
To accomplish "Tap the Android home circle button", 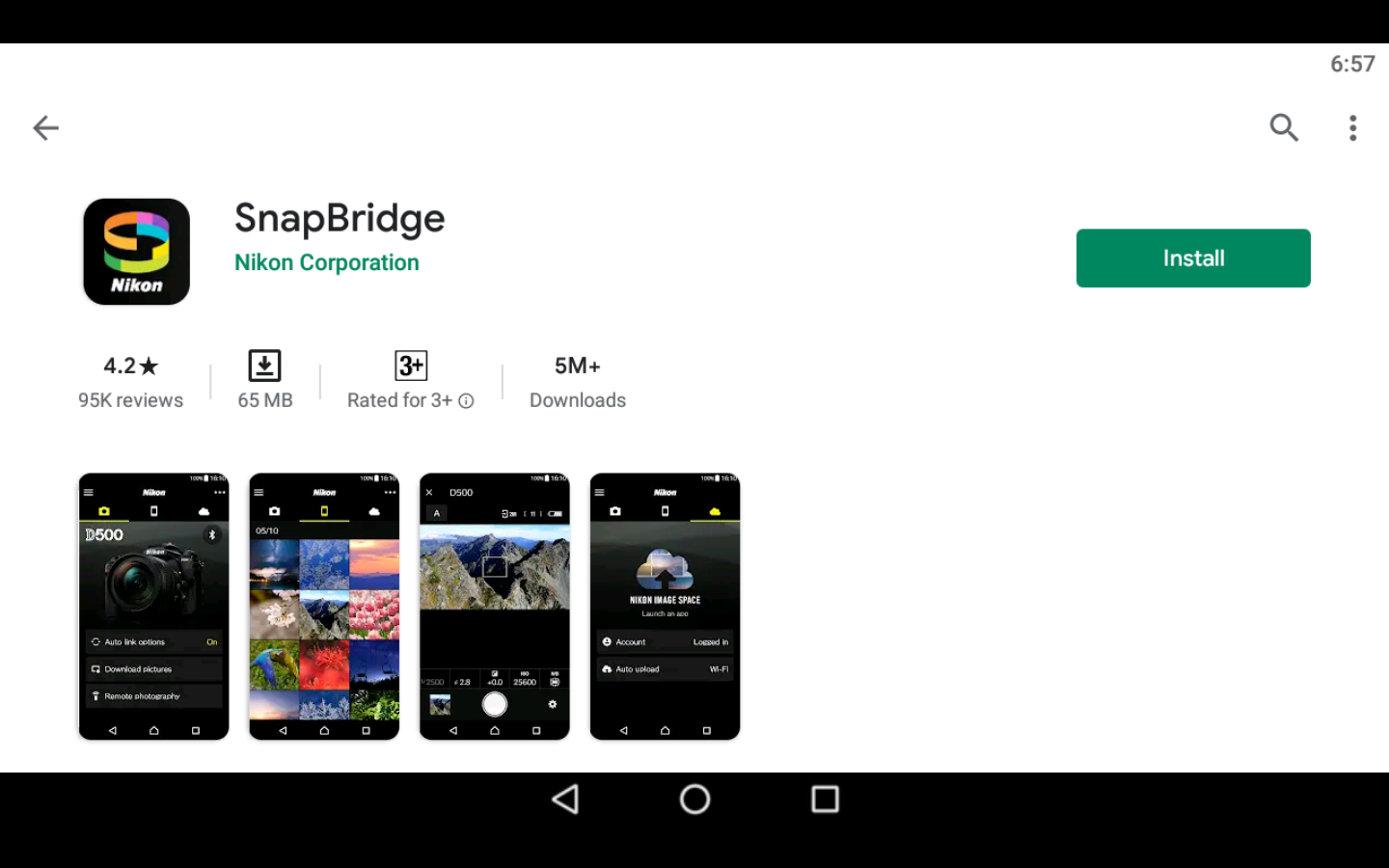I will click(x=694, y=799).
